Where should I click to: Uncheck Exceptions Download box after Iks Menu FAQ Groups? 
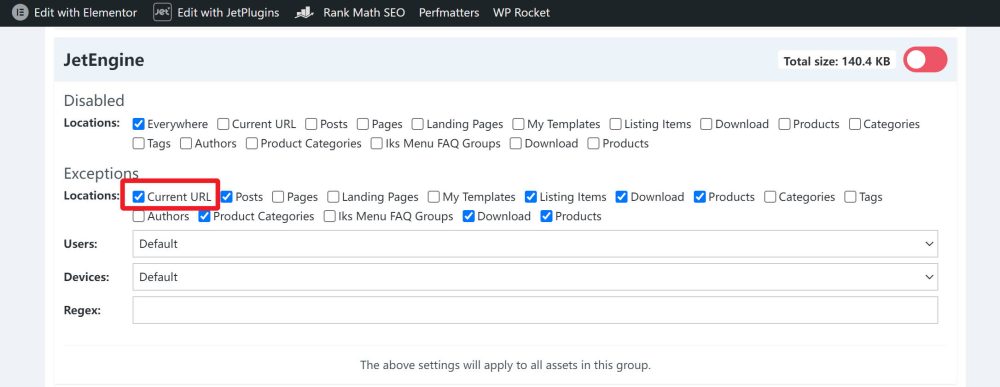tap(468, 217)
